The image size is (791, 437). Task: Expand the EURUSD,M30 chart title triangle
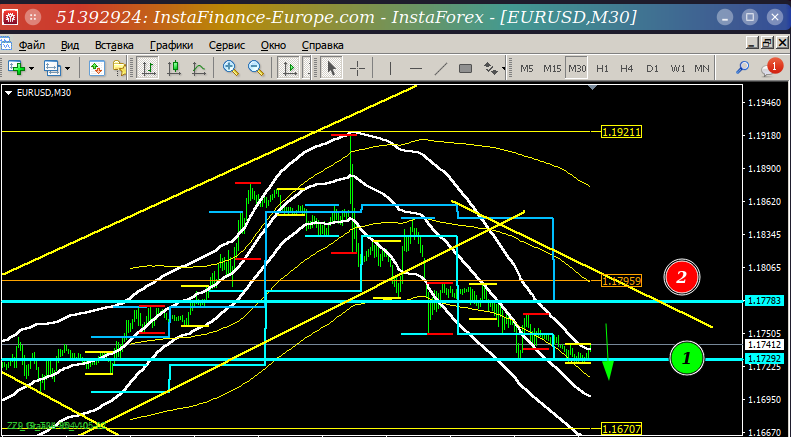[9, 93]
